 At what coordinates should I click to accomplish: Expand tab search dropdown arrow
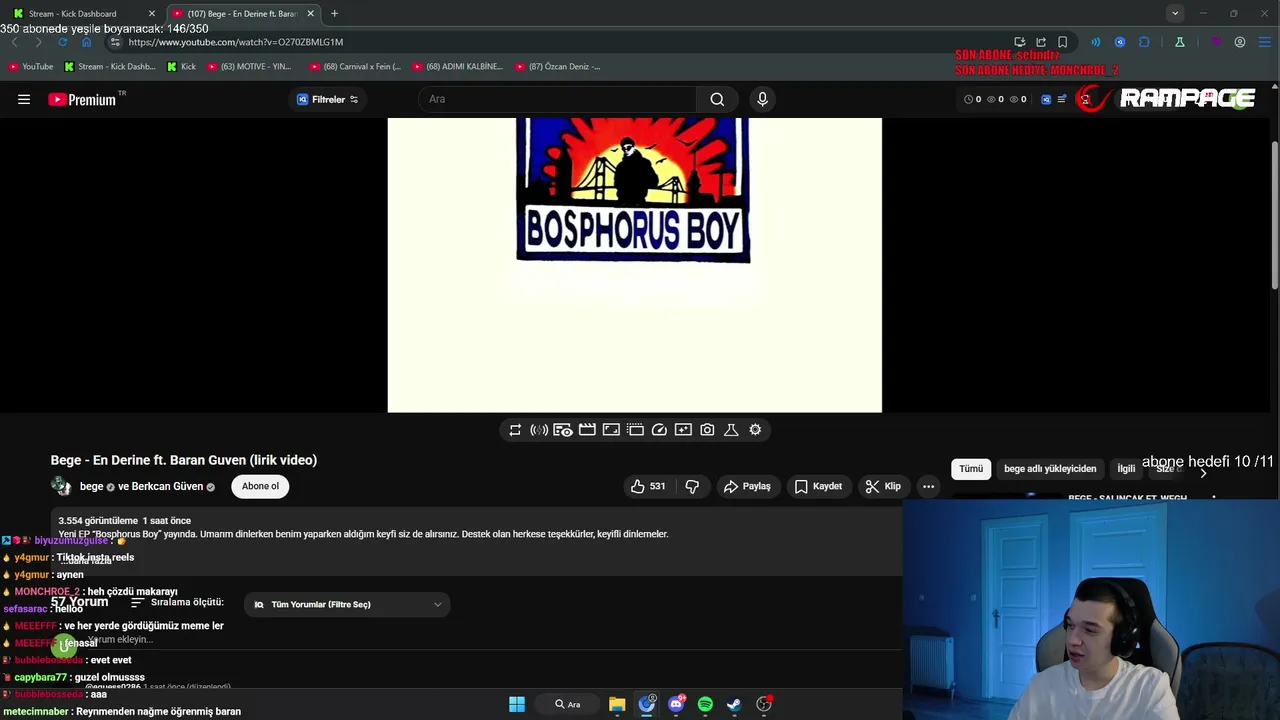(x=1175, y=13)
